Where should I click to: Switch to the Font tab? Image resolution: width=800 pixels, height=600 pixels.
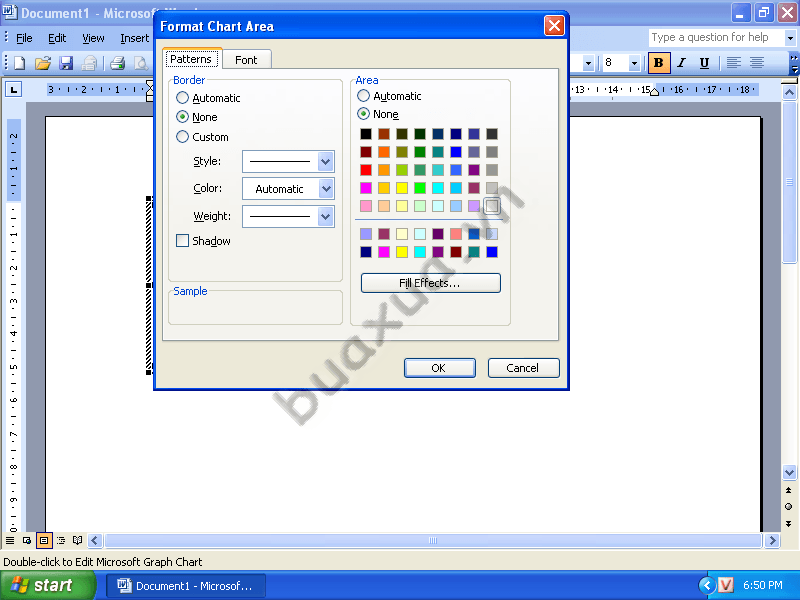(x=246, y=60)
